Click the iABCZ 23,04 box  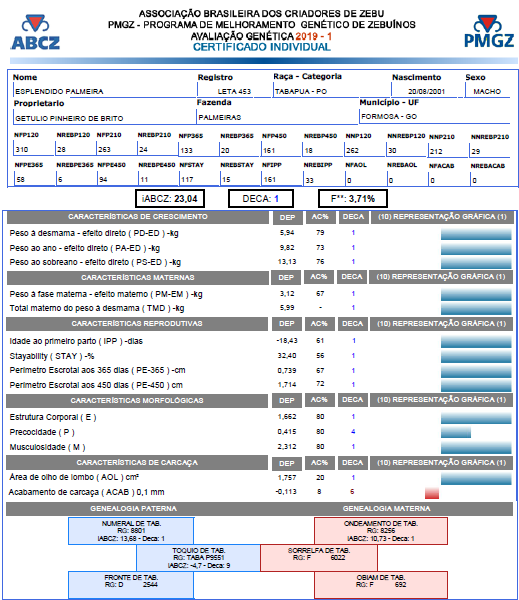tap(170, 199)
